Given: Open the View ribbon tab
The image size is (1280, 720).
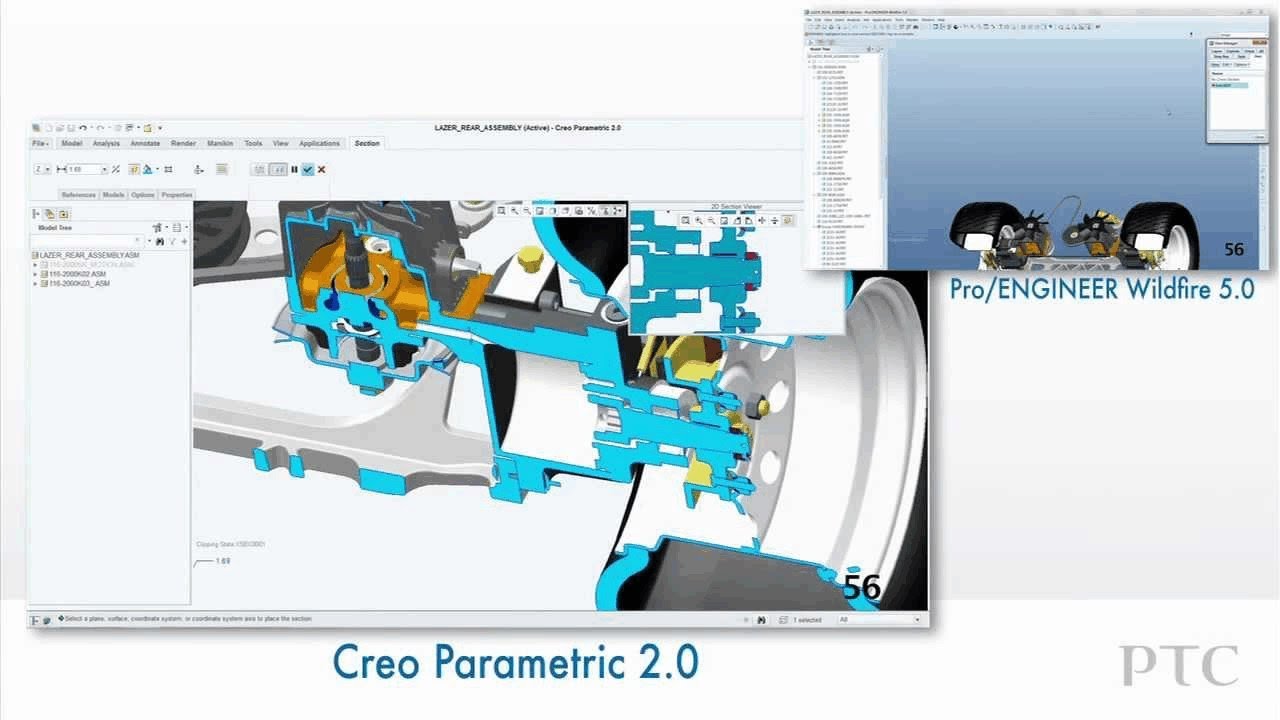Looking at the screenshot, I should (x=281, y=143).
